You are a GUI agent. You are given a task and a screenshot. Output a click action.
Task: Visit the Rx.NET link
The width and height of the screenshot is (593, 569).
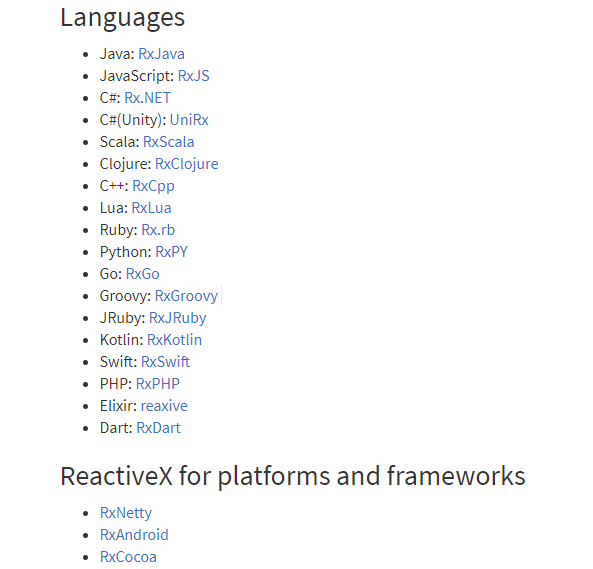(147, 98)
